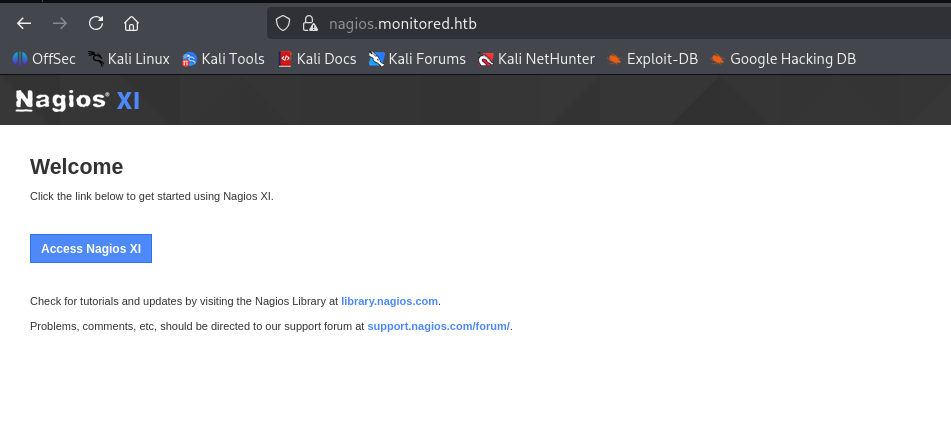Viewport: 951px width, 447px height.
Task: Focus the nagios.monitored.htb address bar
Action: (x=608, y=24)
